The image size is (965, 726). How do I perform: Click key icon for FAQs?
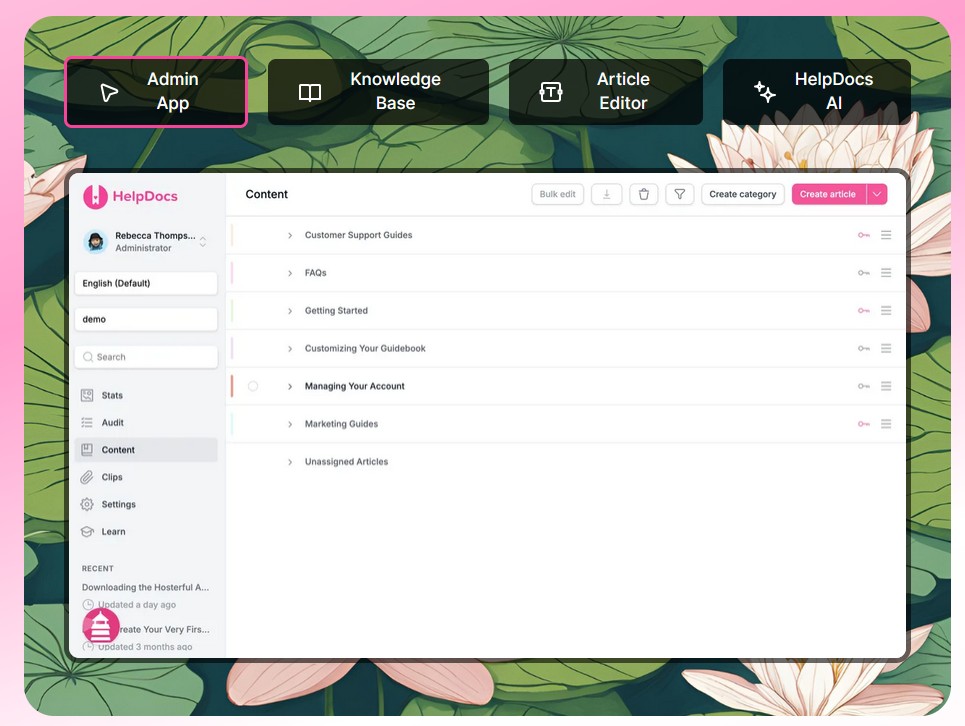pyautogui.click(x=864, y=273)
